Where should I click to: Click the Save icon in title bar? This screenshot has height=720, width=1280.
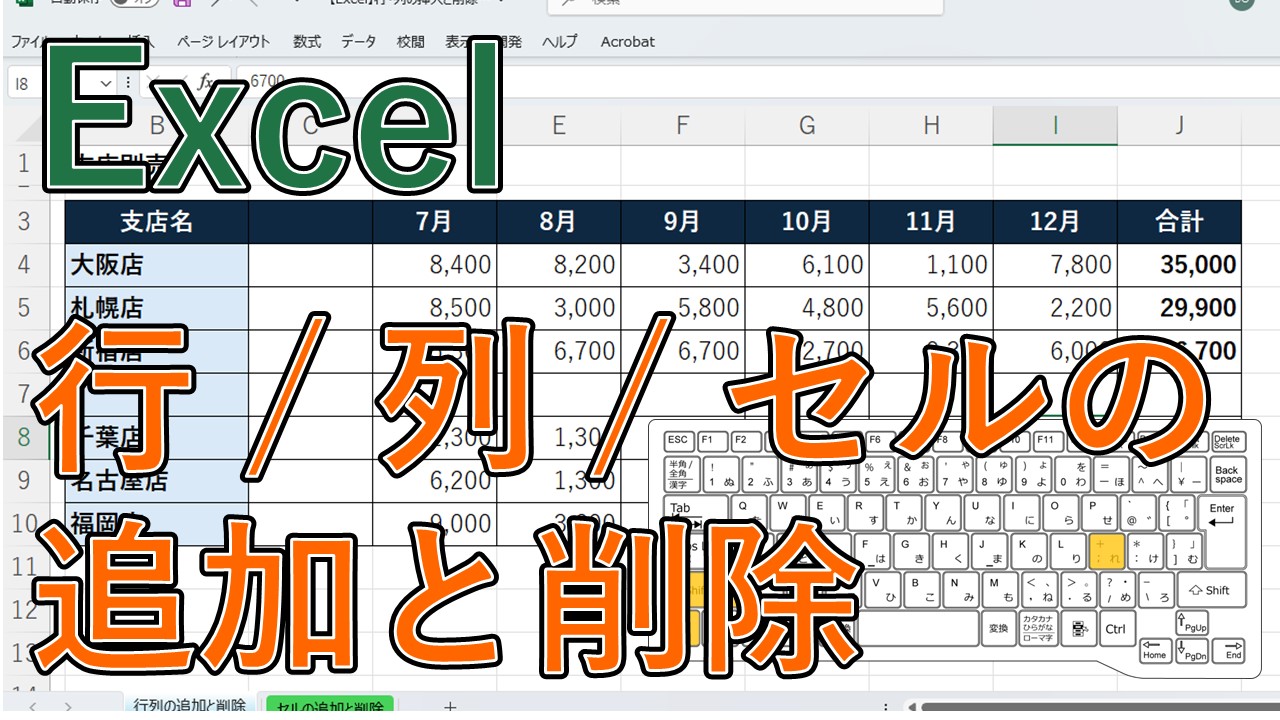click(182, 3)
